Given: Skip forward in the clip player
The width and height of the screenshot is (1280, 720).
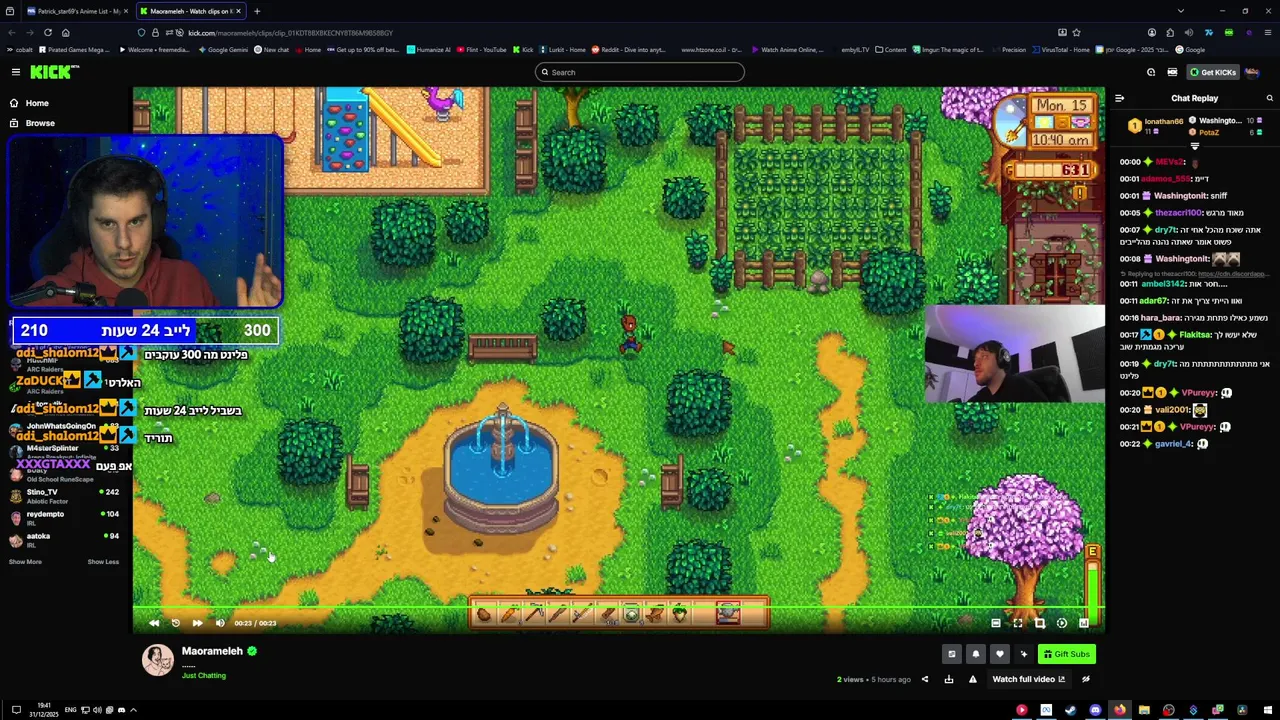Looking at the screenshot, I should coord(197,623).
